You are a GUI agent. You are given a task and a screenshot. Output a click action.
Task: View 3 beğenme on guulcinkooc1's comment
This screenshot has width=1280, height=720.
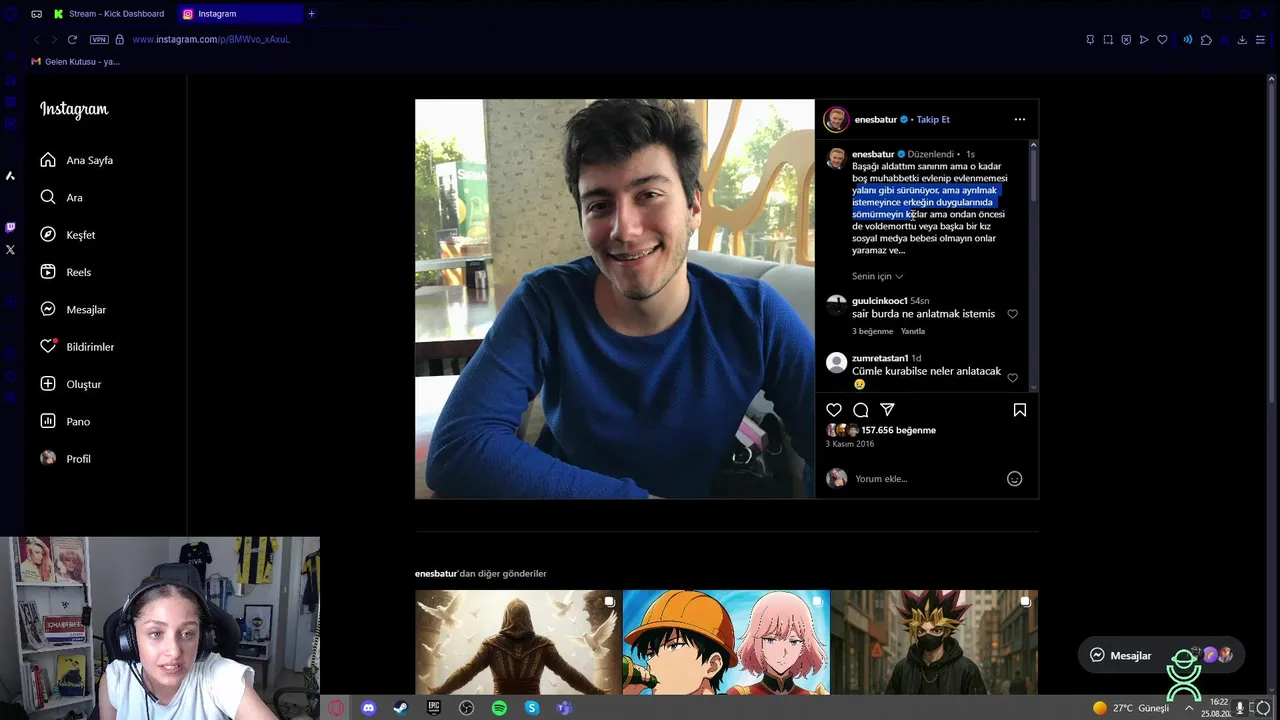click(872, 331)
